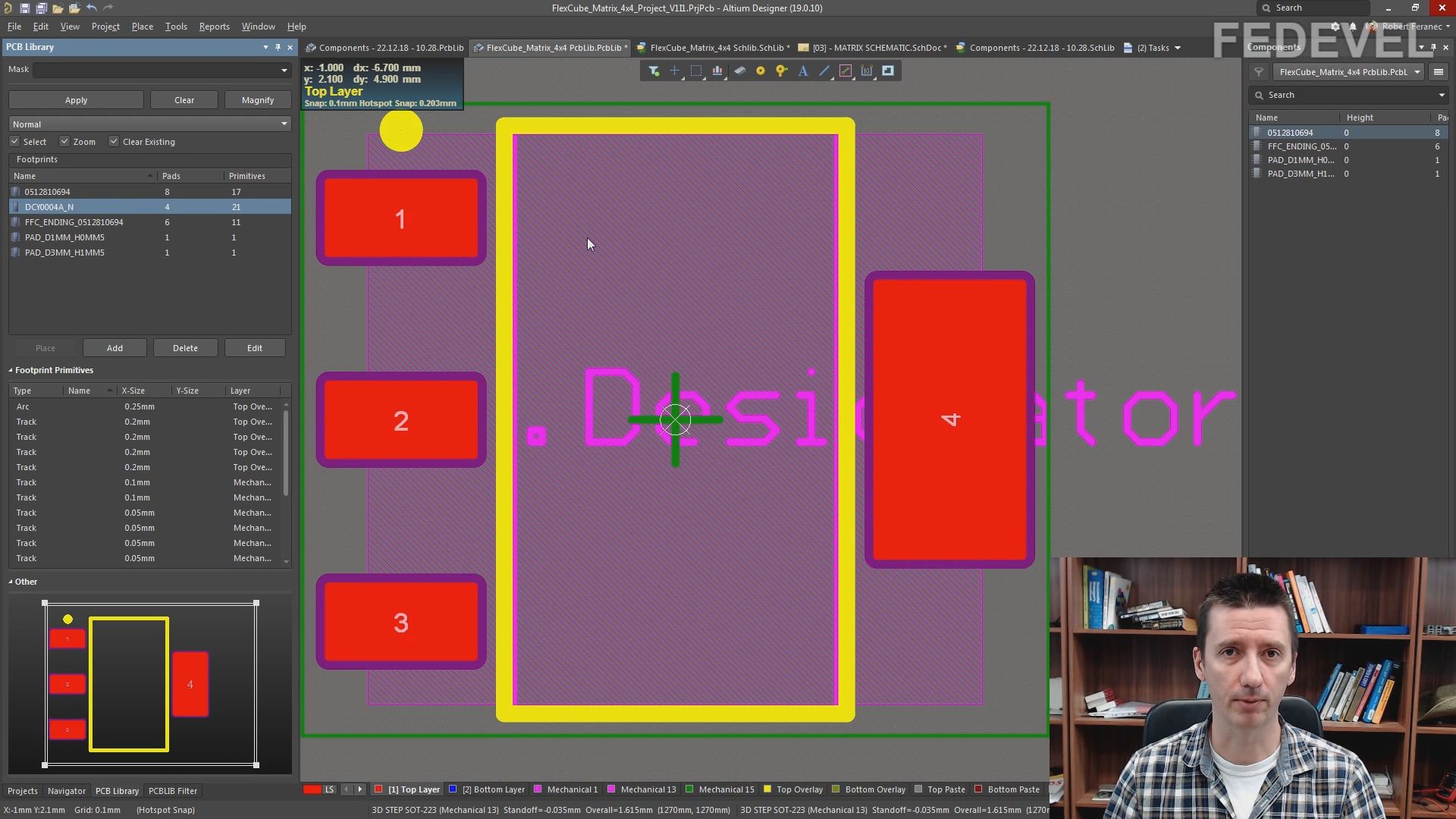Activate the rectangle selection tool

click(696, 71)
